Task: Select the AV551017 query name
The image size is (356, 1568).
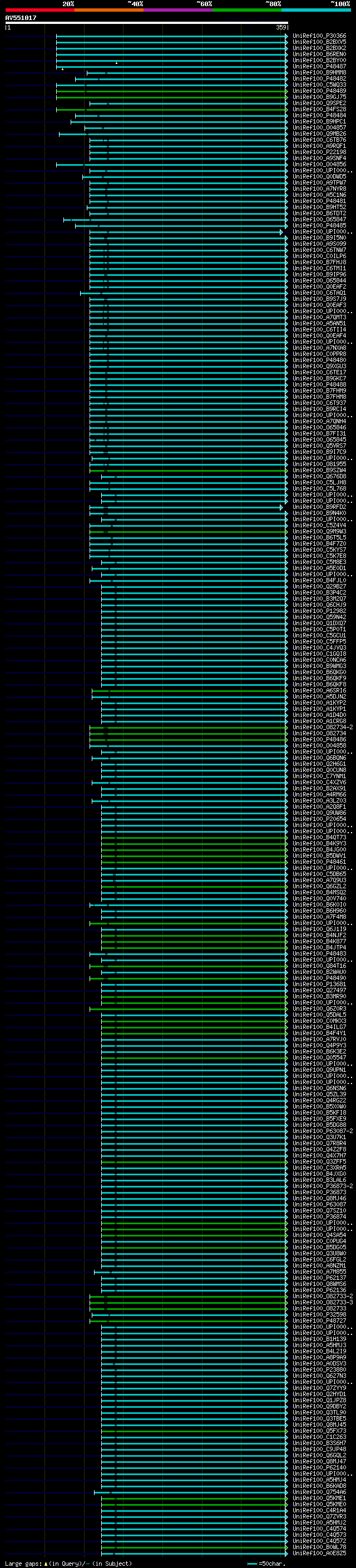Action: 21,18
